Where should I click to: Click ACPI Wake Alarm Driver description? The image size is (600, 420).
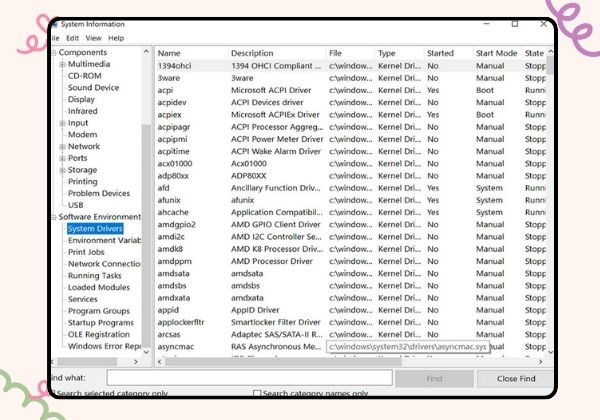276,151
